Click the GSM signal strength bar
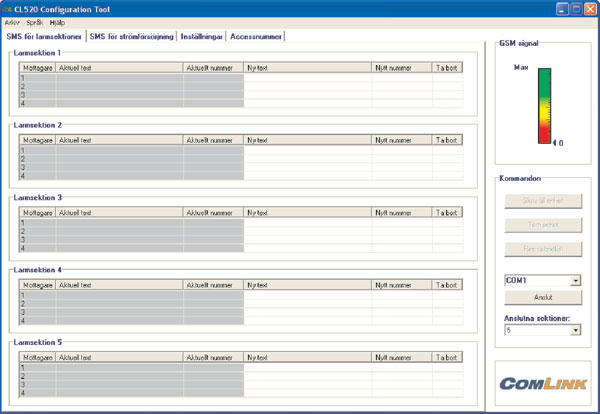This screenshot has height=414, width=600. 543,105
